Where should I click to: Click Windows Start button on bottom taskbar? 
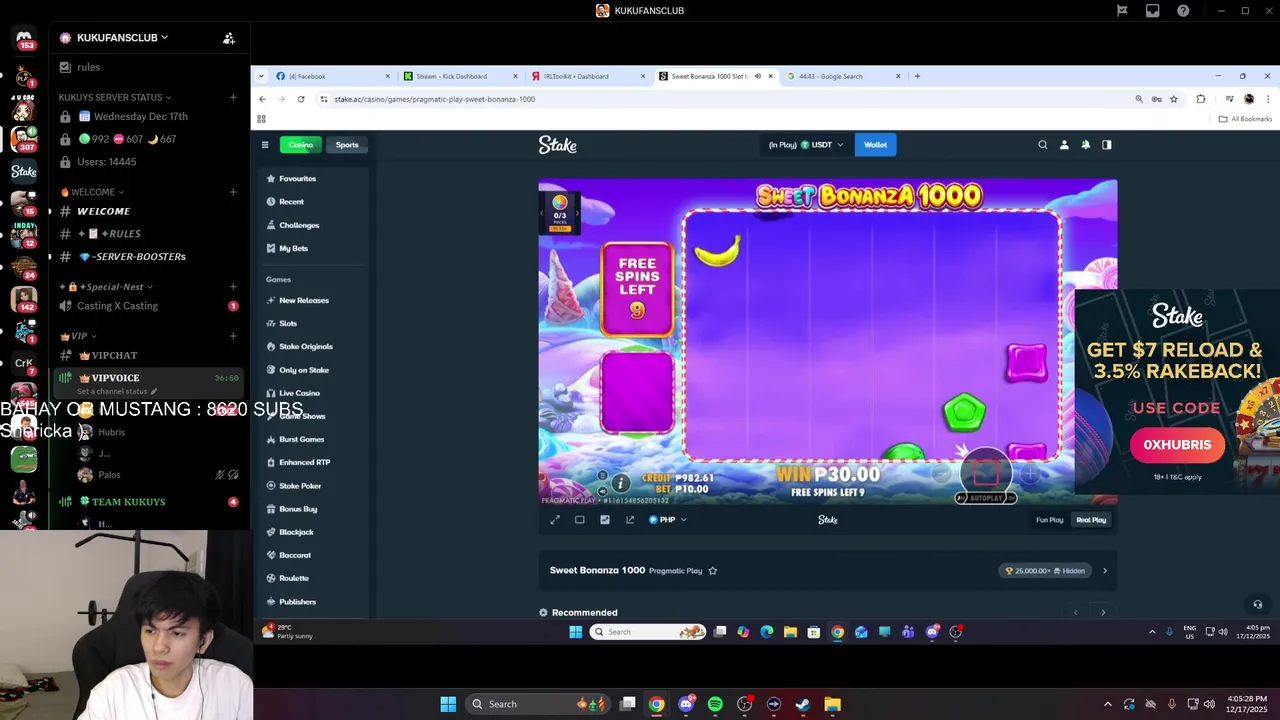448,704
